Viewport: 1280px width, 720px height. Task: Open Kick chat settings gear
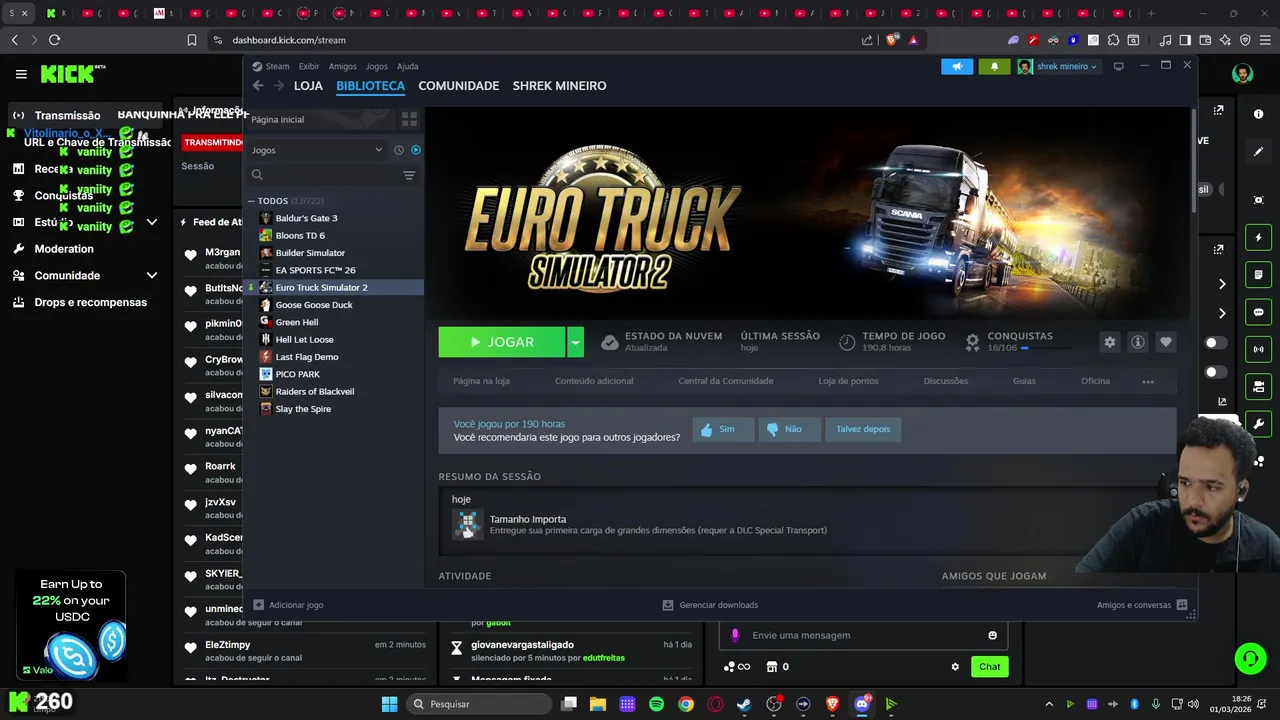coord(955,667)
